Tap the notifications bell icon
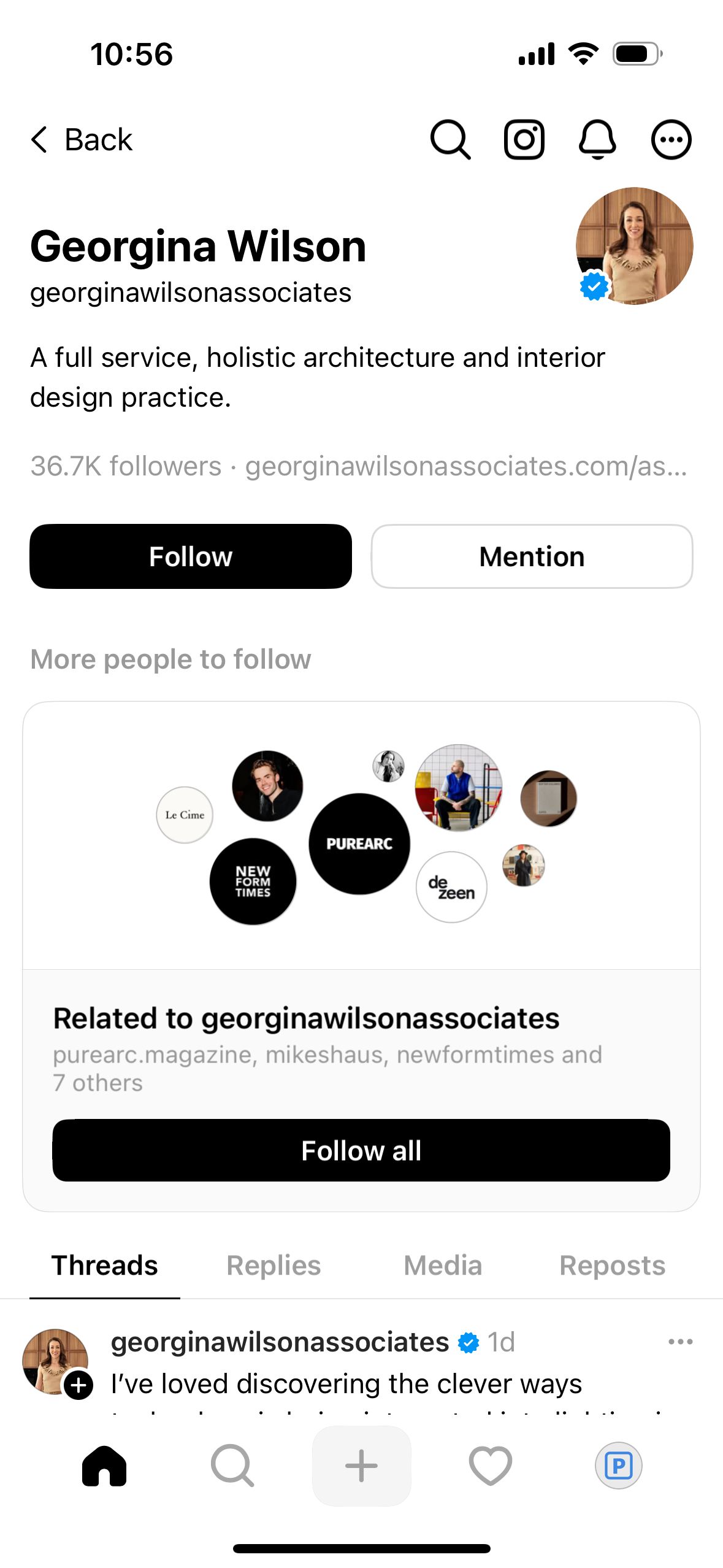Screen dimensions: 723x1568 pyautogui.click(x=597, y=140)
